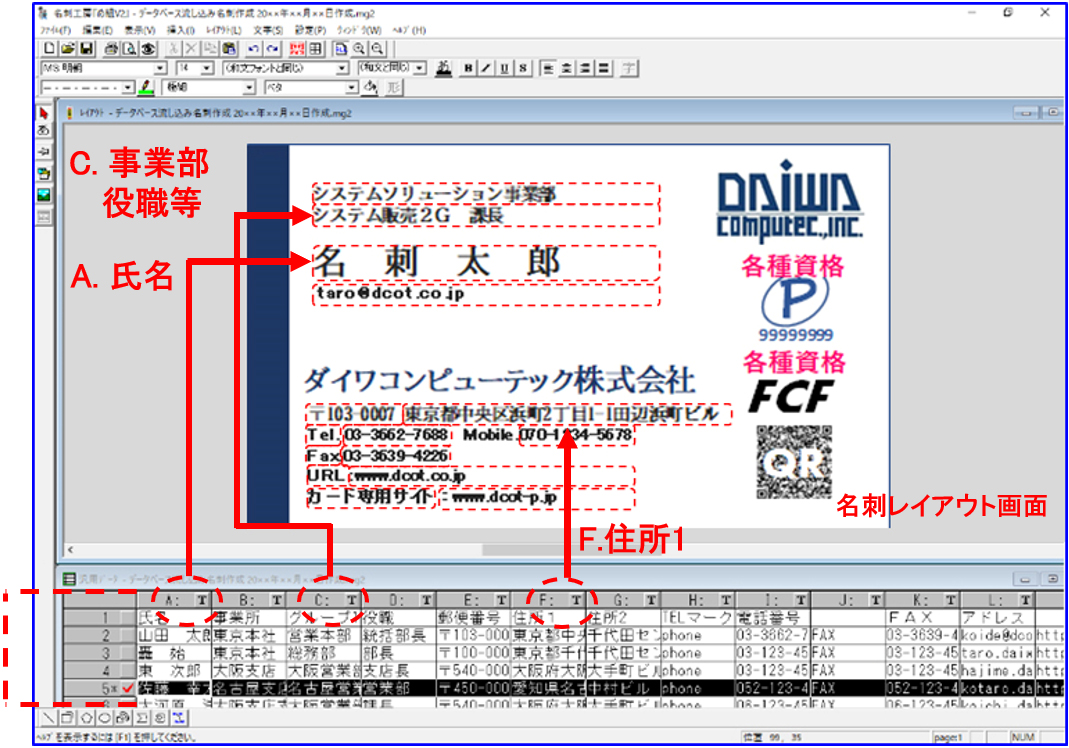Toggle underline text formatting

click(x=502, y=68)
